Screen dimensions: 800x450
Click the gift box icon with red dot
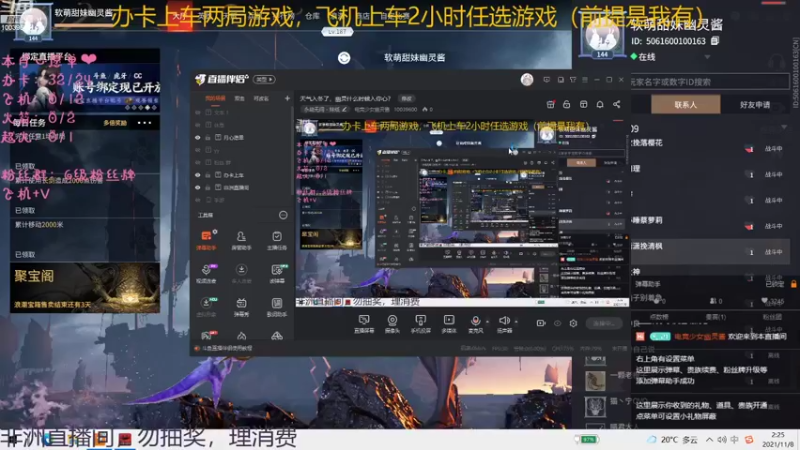551,104
